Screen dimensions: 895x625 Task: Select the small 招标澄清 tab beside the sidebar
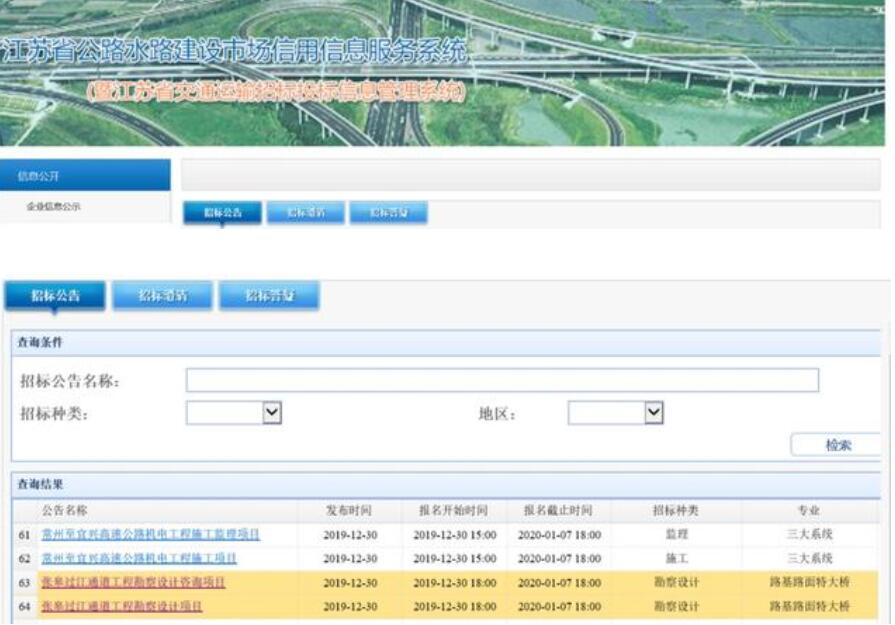305,213
